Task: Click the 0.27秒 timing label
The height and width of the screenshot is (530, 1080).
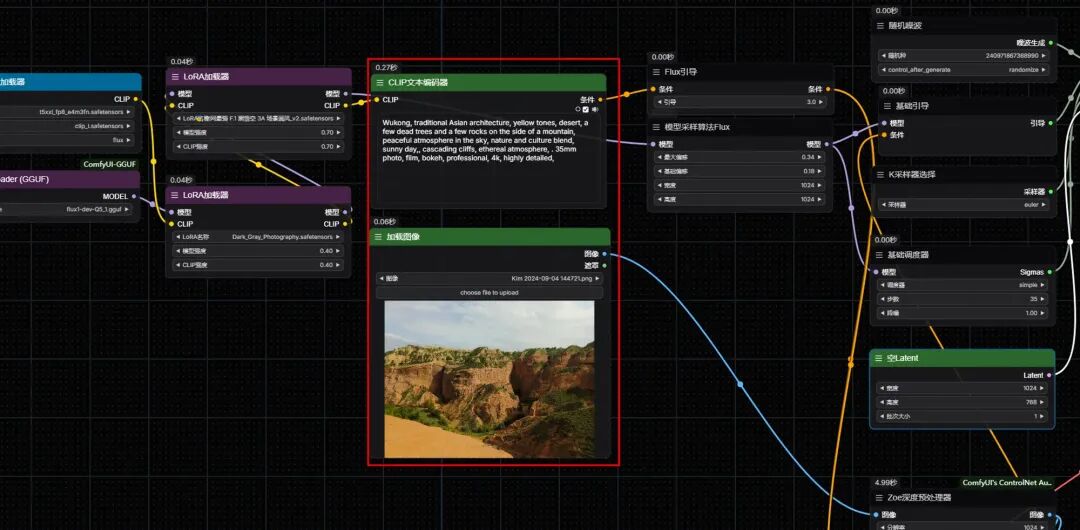Action: pyautogui.click(x=386, y=68)
